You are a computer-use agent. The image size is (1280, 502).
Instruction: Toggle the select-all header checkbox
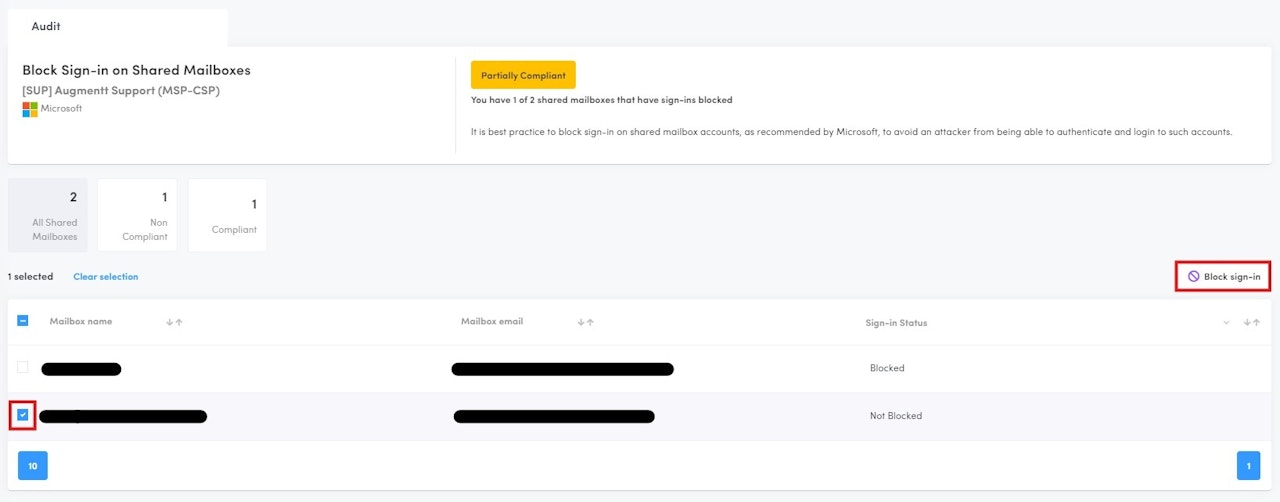(23, 321)
